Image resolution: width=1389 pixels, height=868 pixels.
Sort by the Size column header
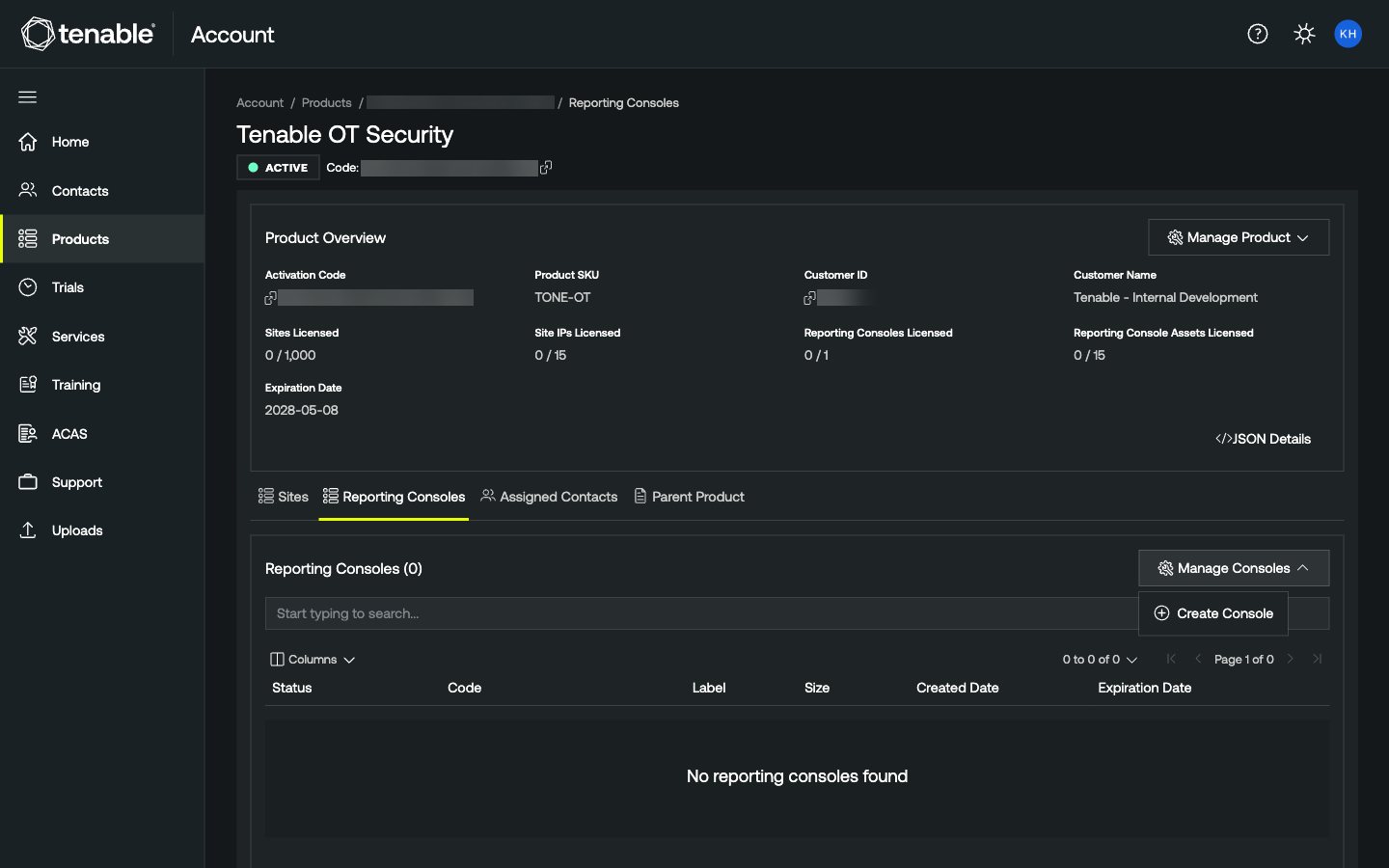[x=817, y=688]
